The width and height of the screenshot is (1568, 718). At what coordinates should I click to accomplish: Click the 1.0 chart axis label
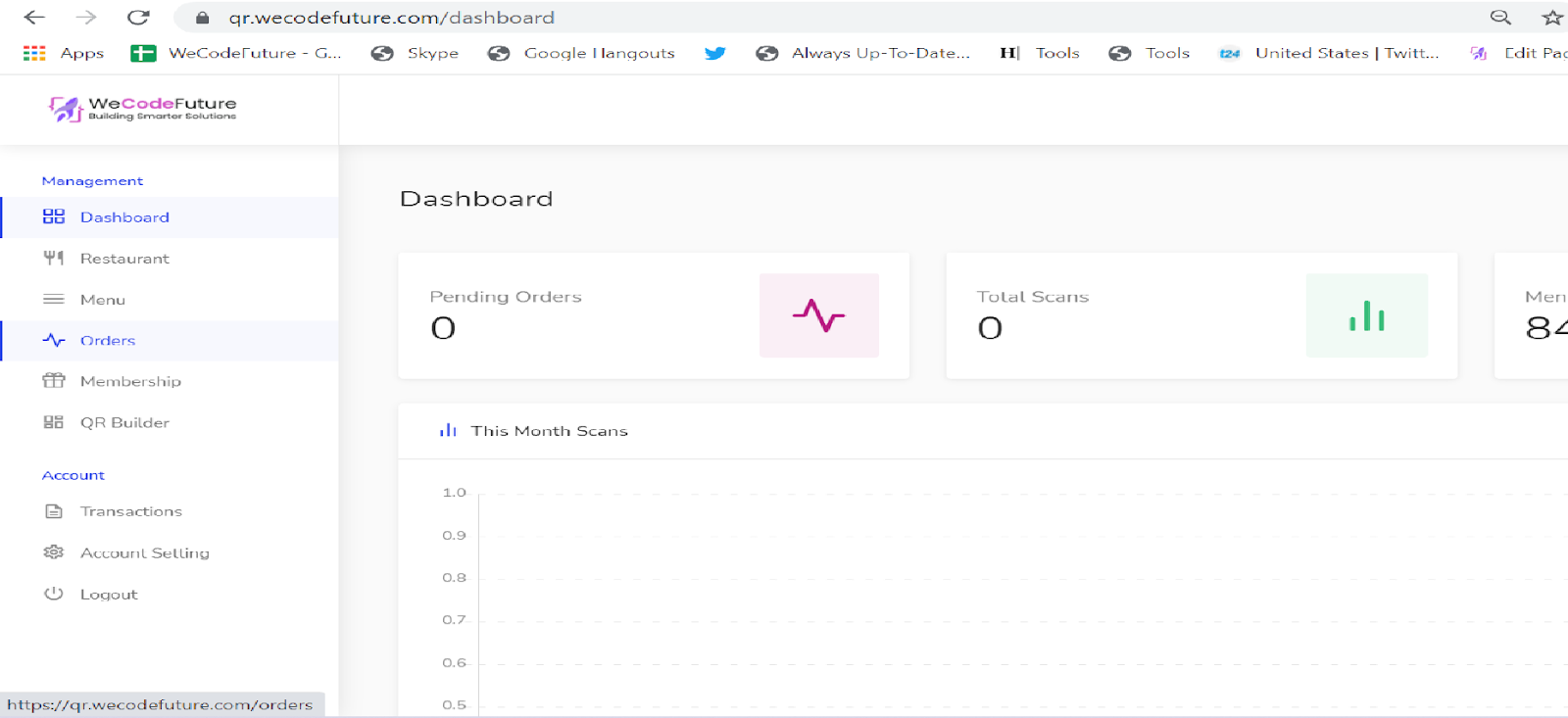click(454, 493)
